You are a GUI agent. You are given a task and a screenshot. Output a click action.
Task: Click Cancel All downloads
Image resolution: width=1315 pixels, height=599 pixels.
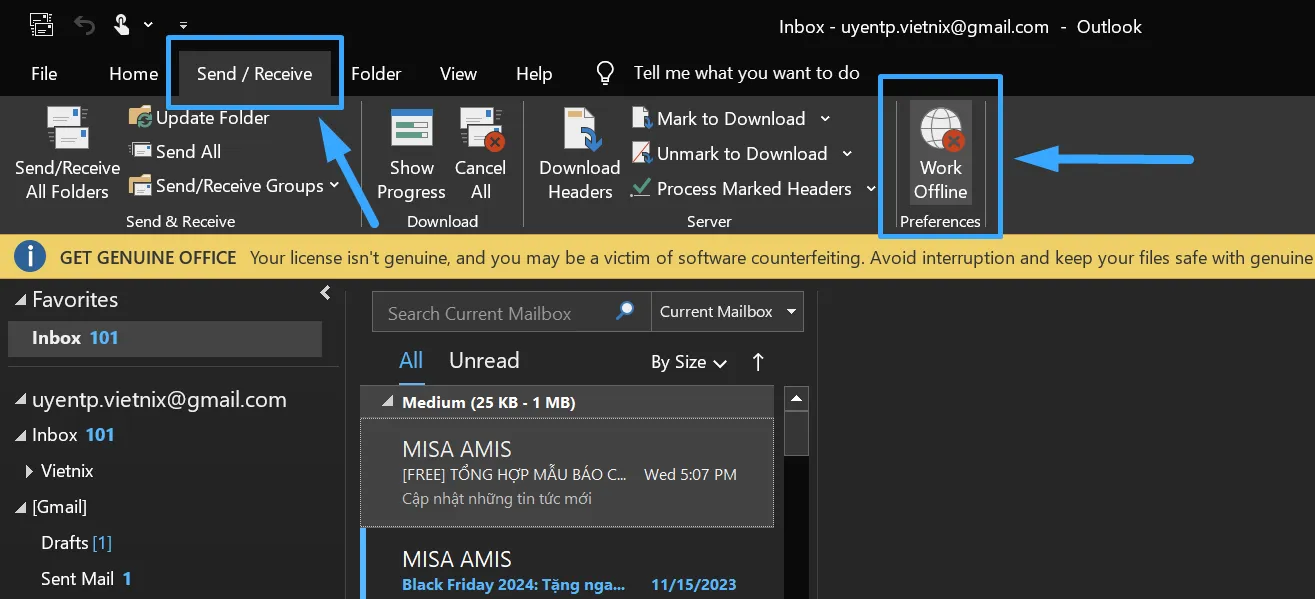coord(480,154)
